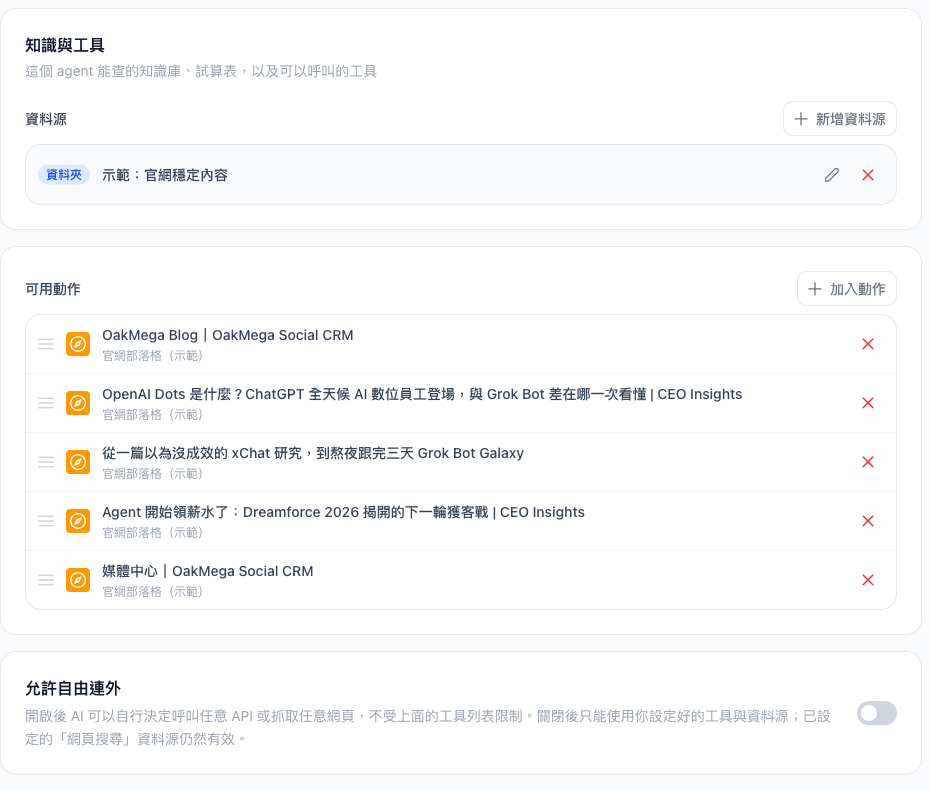930x790 pixels.
Task: Delete the OakMega Blog action
Action: pos(868,344)
